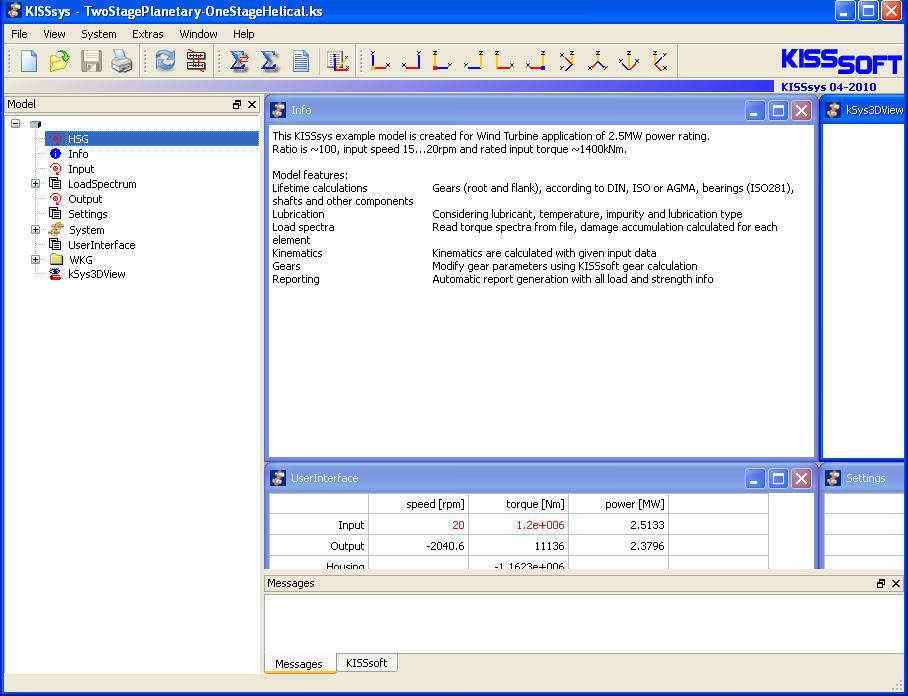Select the first view icon, y-up x-right
This screenshot has height=696, width=908.
coord(380,61)
